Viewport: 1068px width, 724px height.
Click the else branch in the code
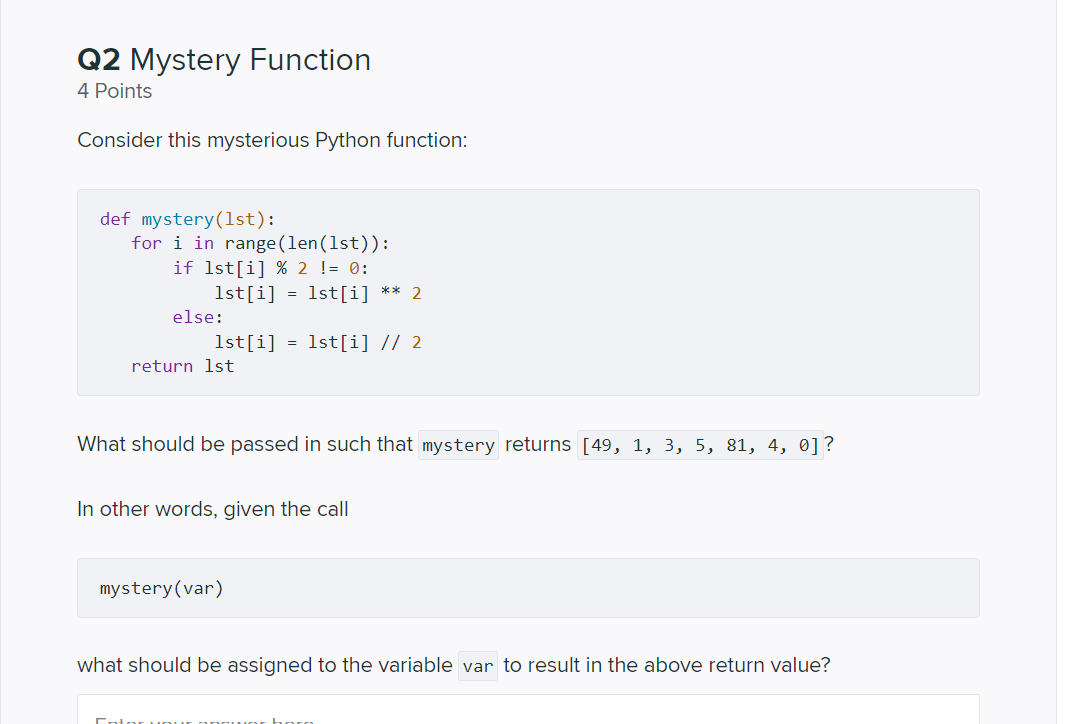point(193,317)
